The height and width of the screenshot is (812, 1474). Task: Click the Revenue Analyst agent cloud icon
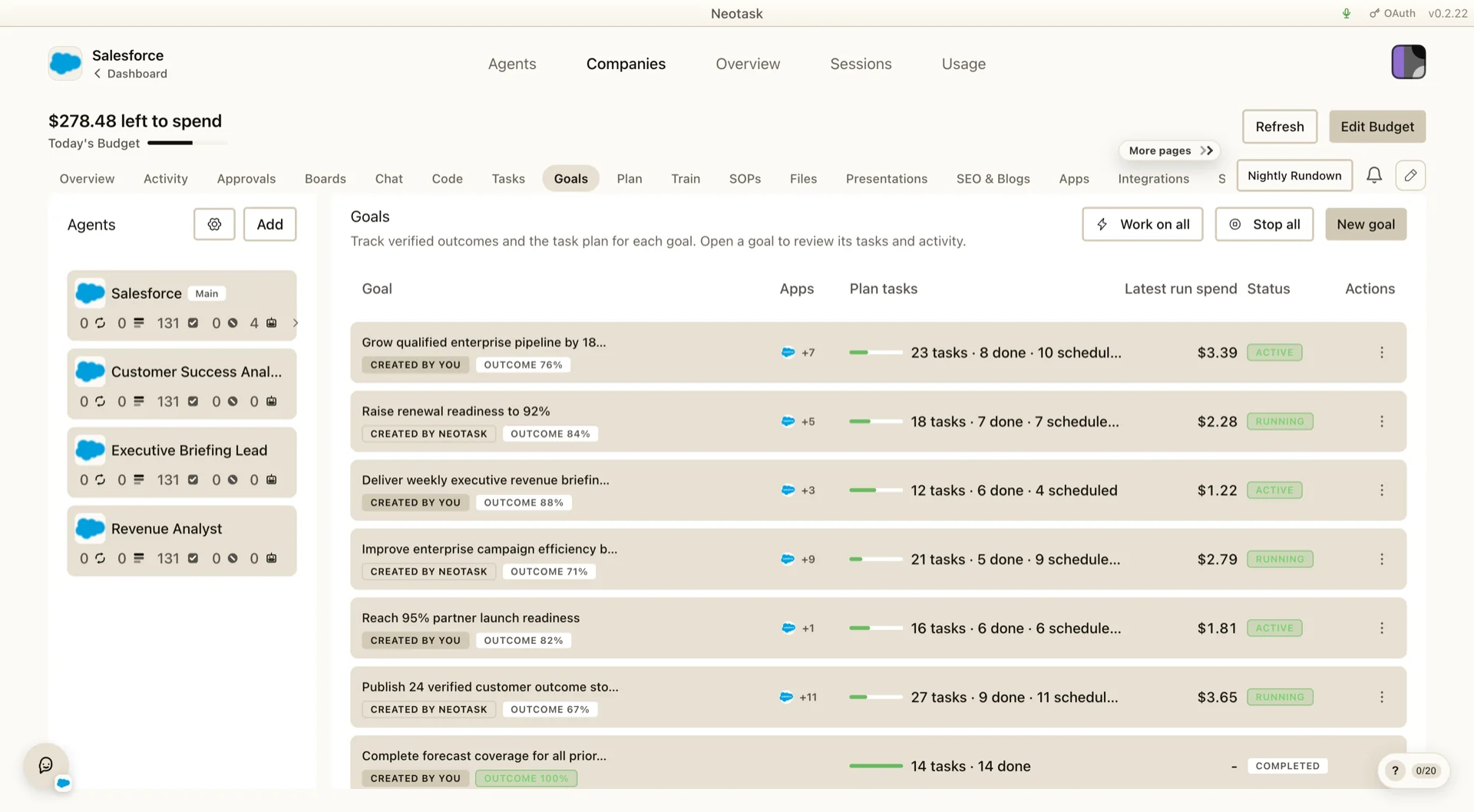pyautogui.click(x=90, y=528)
